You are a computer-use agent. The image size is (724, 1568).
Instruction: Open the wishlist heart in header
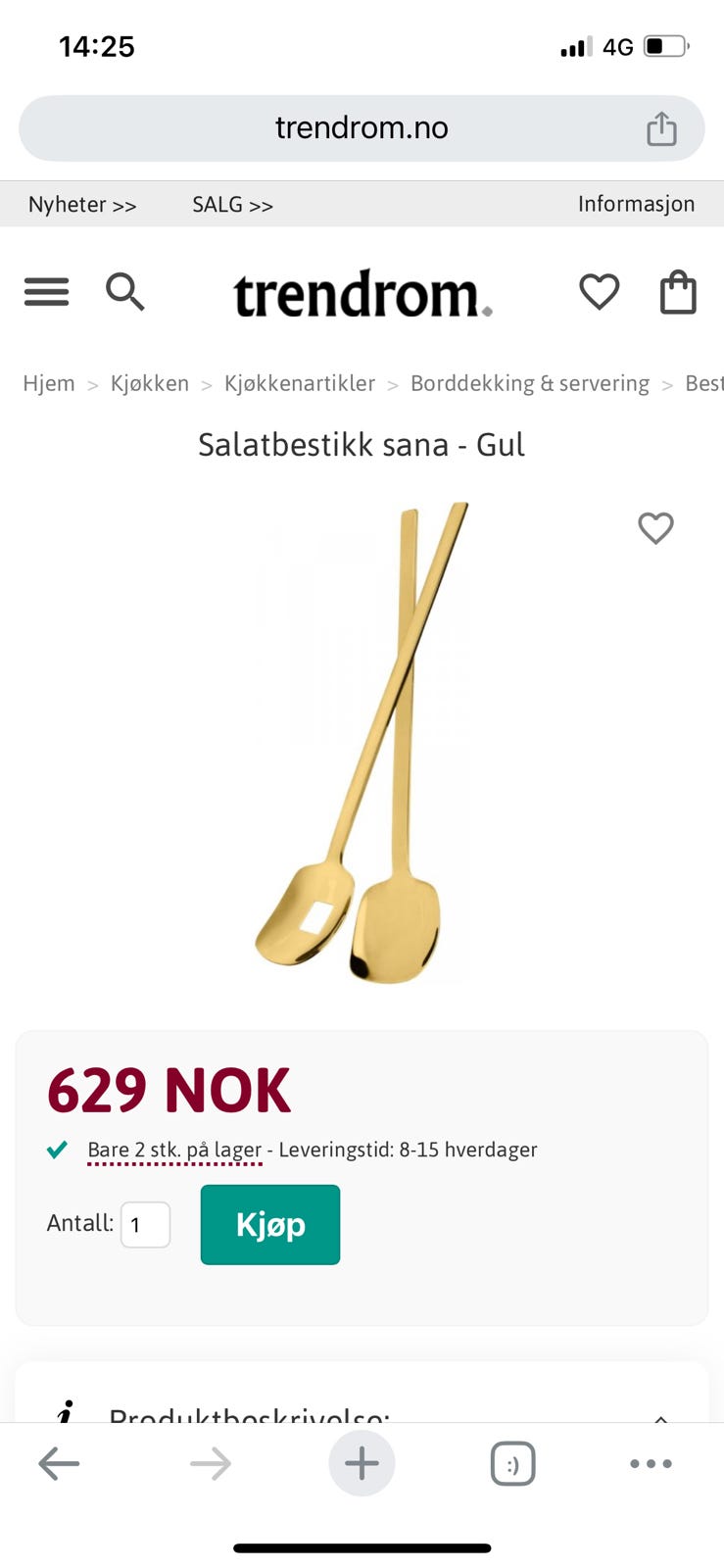(x=599, y=292)
